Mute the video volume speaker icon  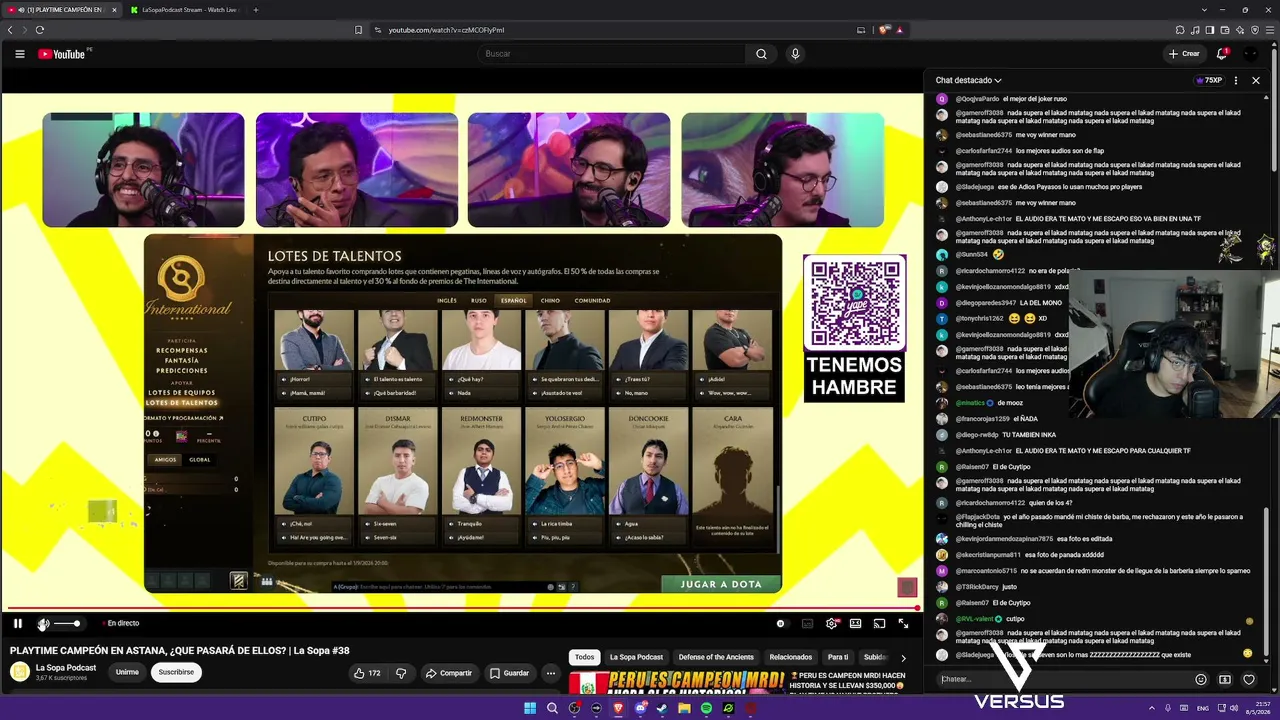point(43,623)
